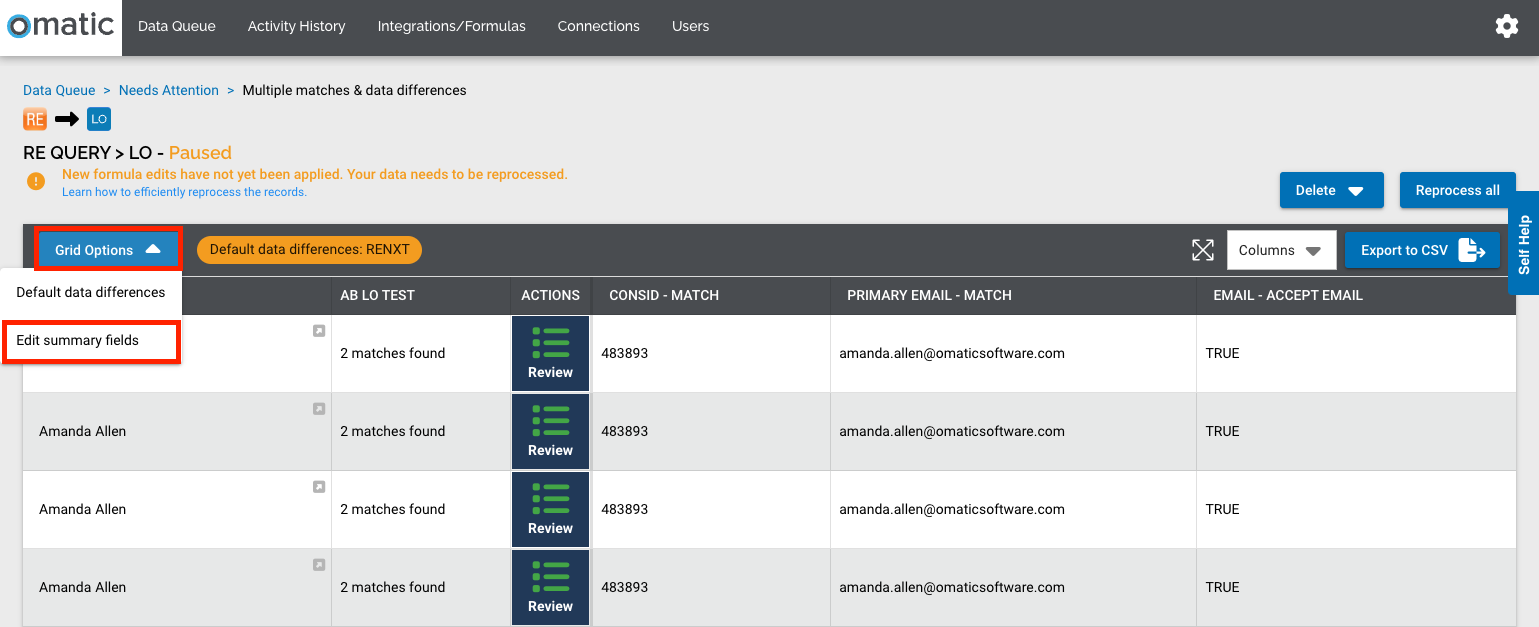Open the Columns dropdown

click(1281, 250)
